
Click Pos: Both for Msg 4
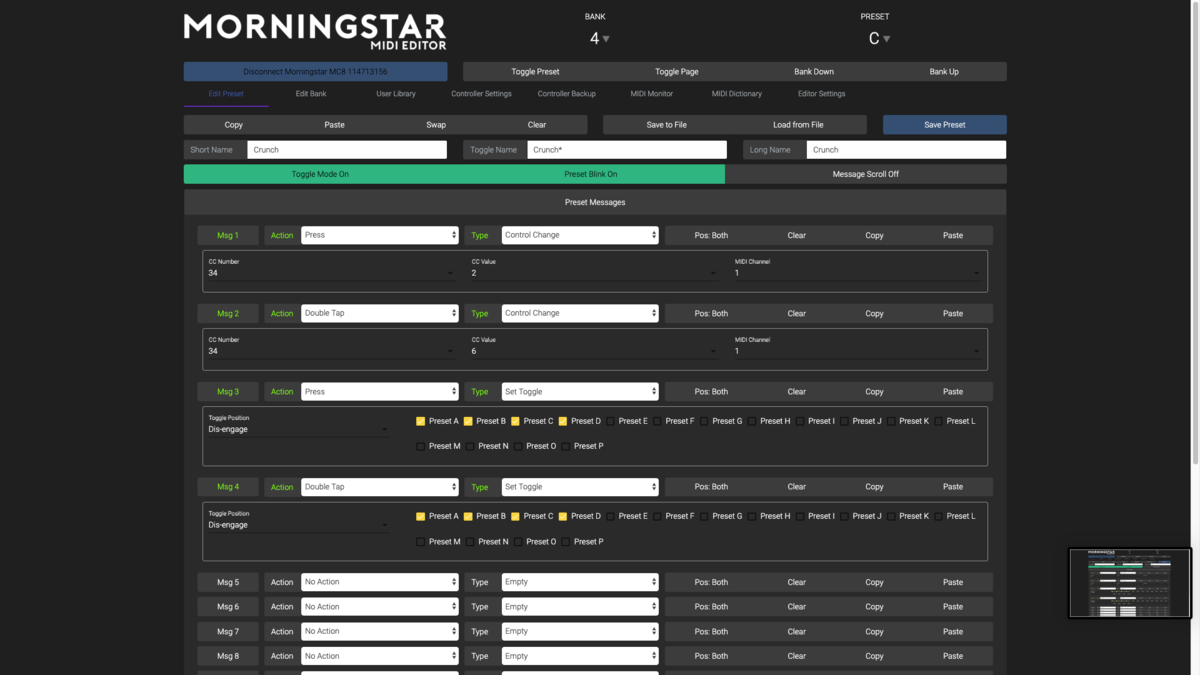711,487
